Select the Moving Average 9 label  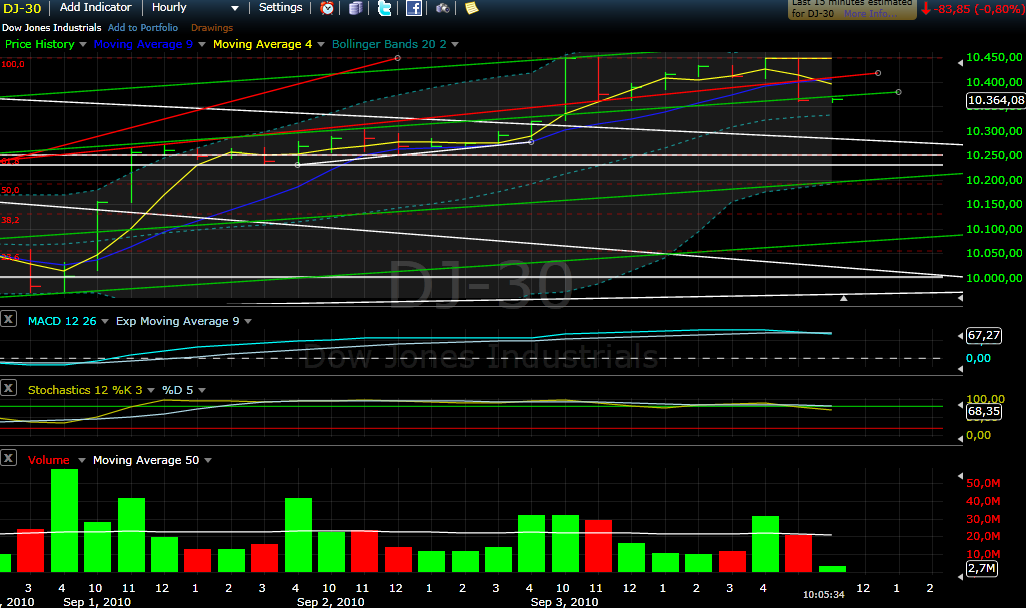coord(143,44)
